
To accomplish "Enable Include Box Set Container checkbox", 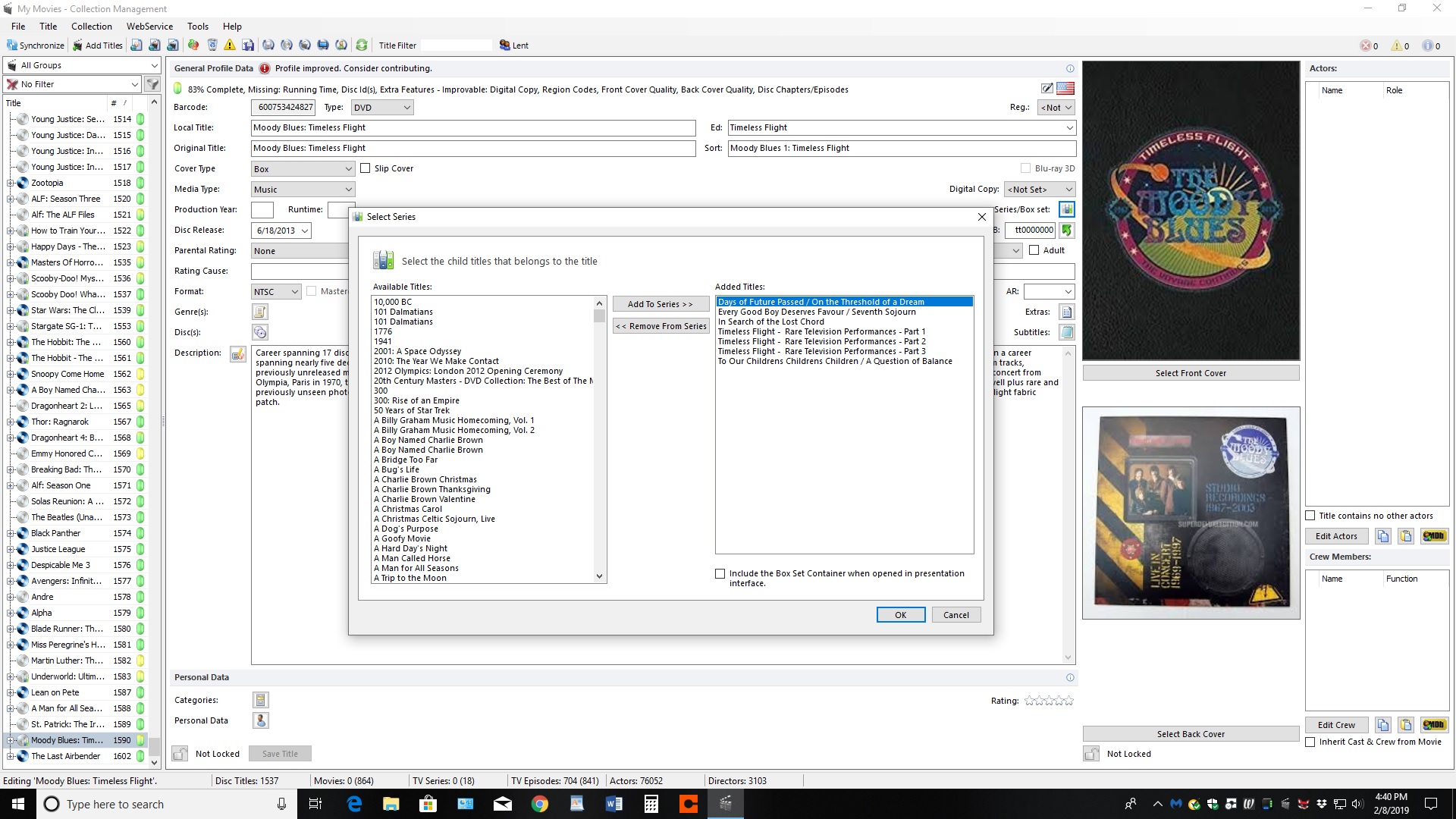I will click(x=720, y=574).
